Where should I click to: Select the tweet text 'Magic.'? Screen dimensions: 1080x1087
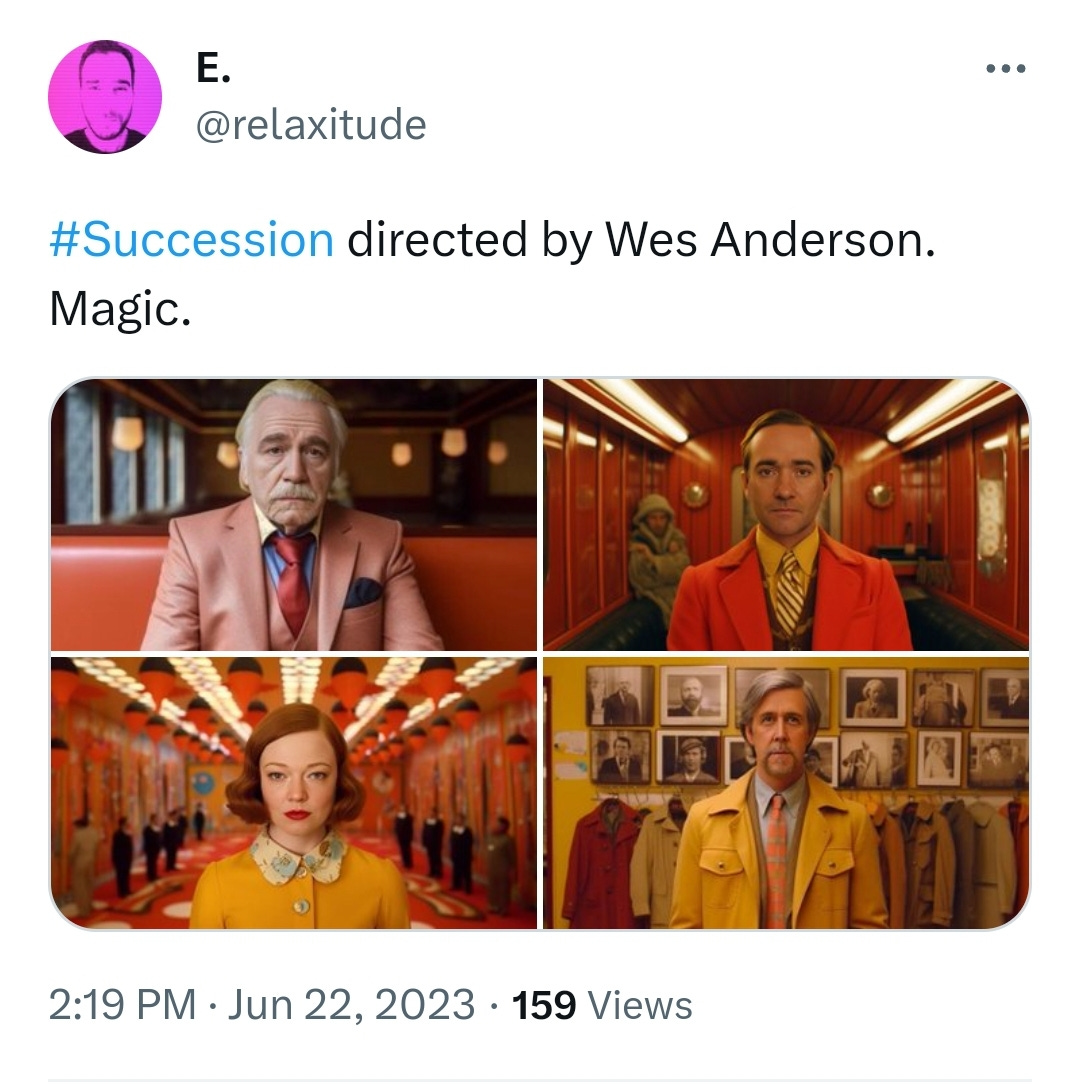pos(120,309)
